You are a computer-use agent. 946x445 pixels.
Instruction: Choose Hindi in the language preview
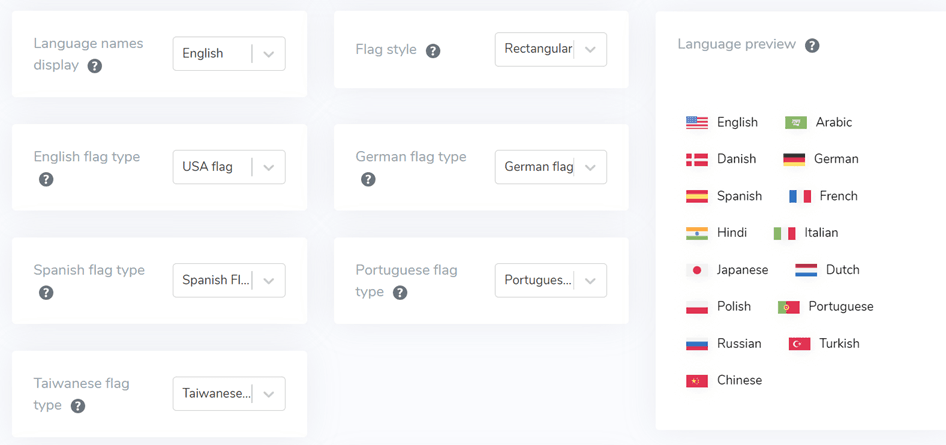click(x=732, y=233)
